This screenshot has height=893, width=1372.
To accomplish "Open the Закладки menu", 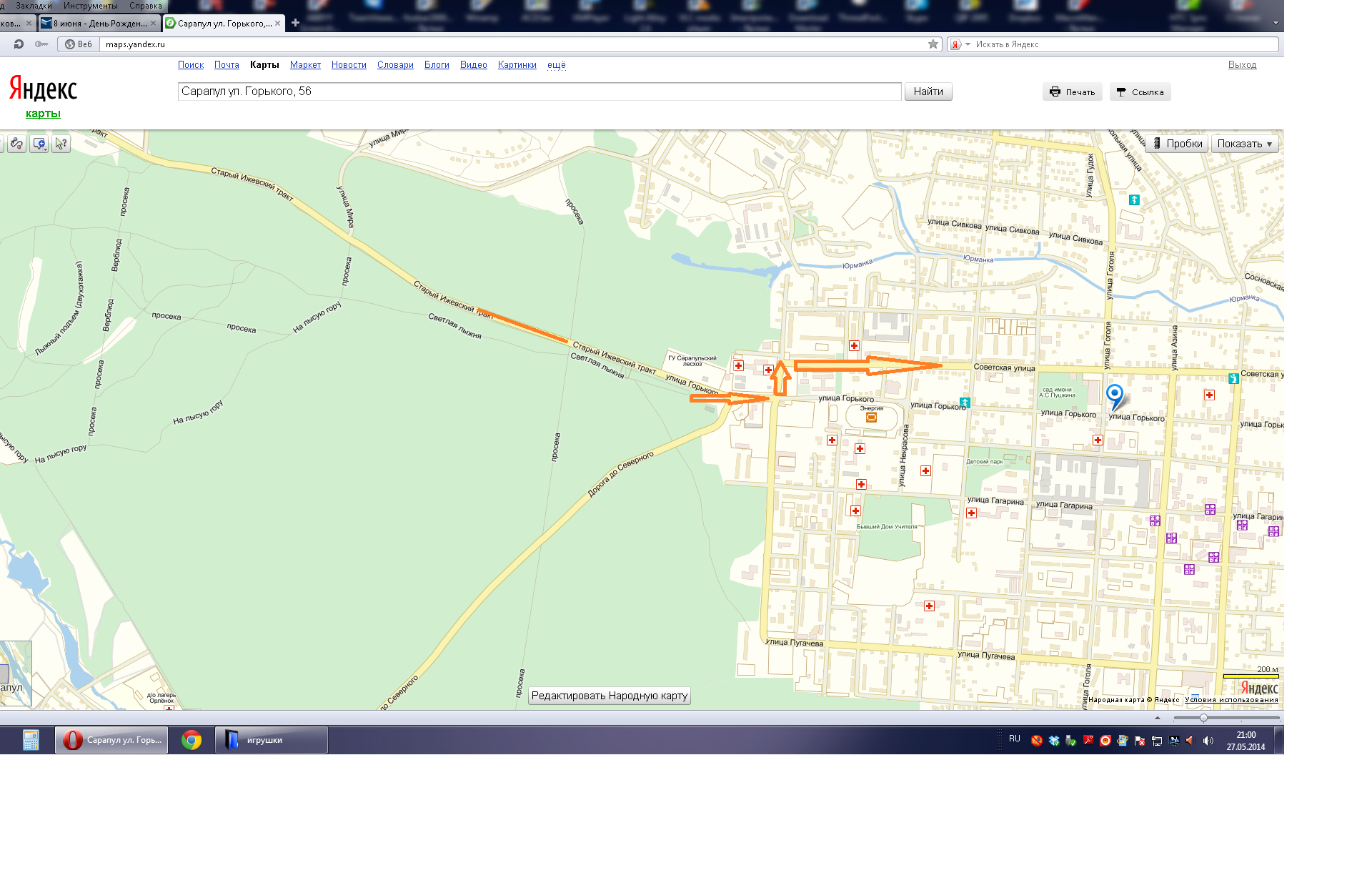I will coord(34,6).
